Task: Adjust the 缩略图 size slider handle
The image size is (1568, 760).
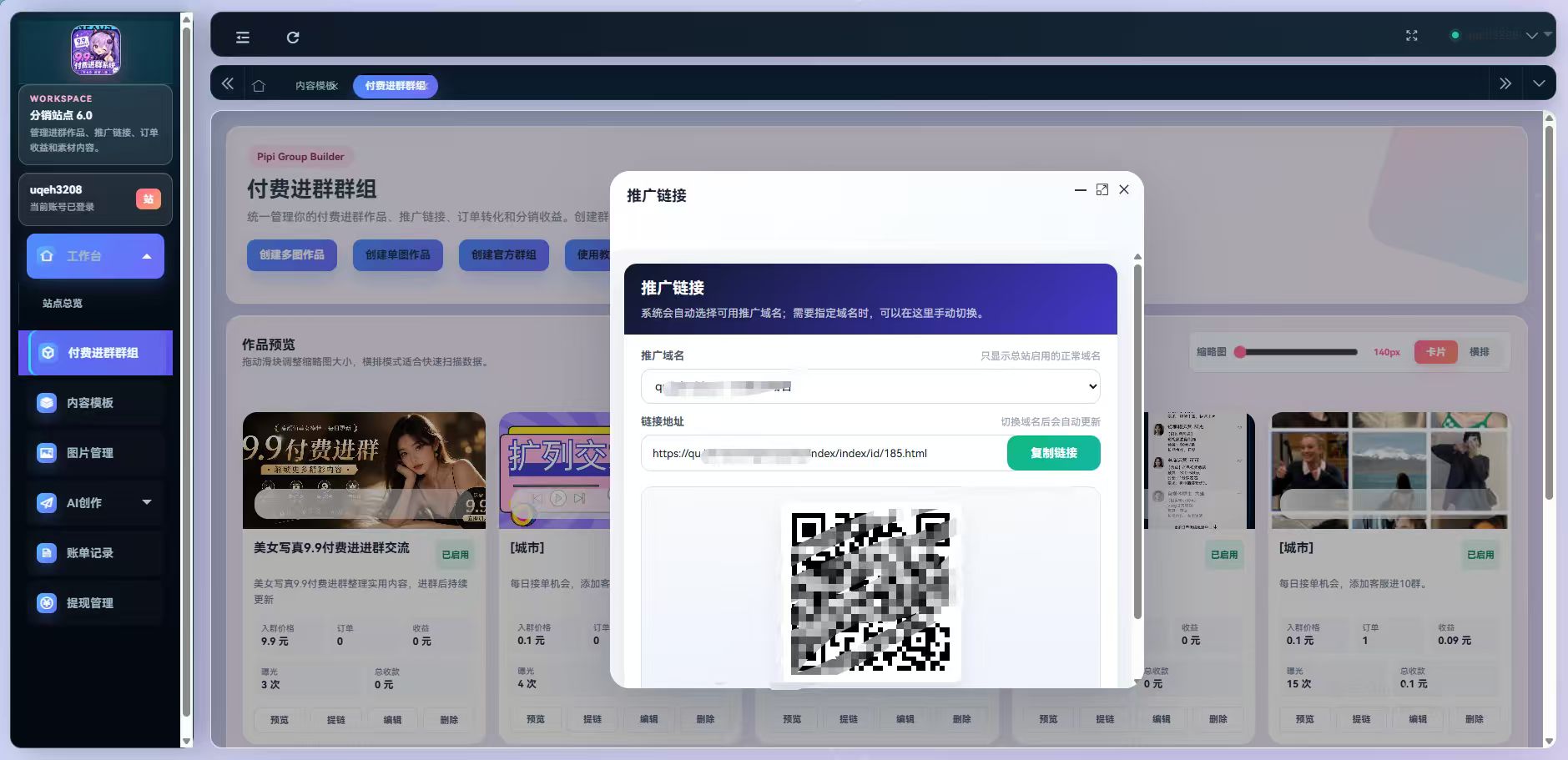Action: 1240,352
